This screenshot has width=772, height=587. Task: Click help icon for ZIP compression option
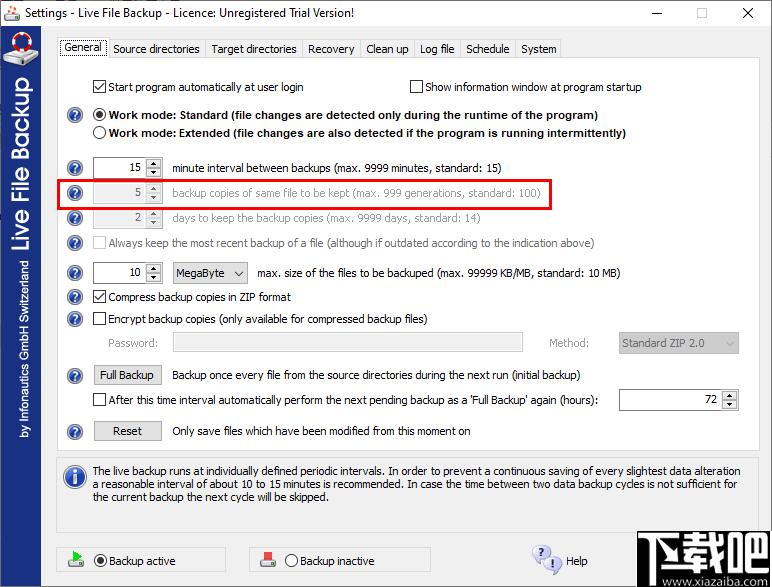point(75,297)
